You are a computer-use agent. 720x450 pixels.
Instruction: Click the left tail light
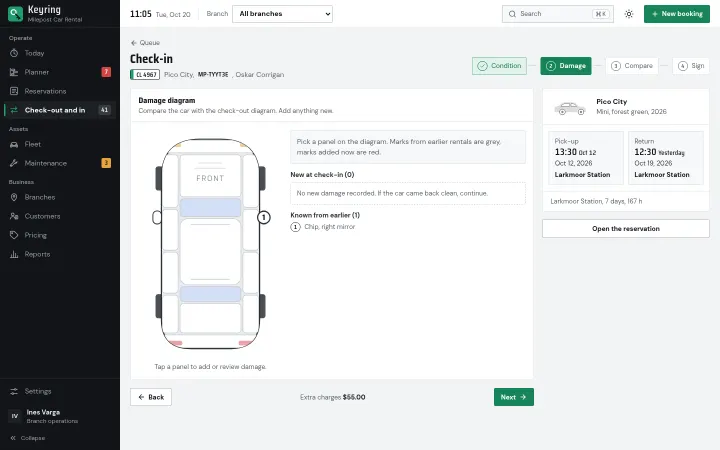(175, 343)
